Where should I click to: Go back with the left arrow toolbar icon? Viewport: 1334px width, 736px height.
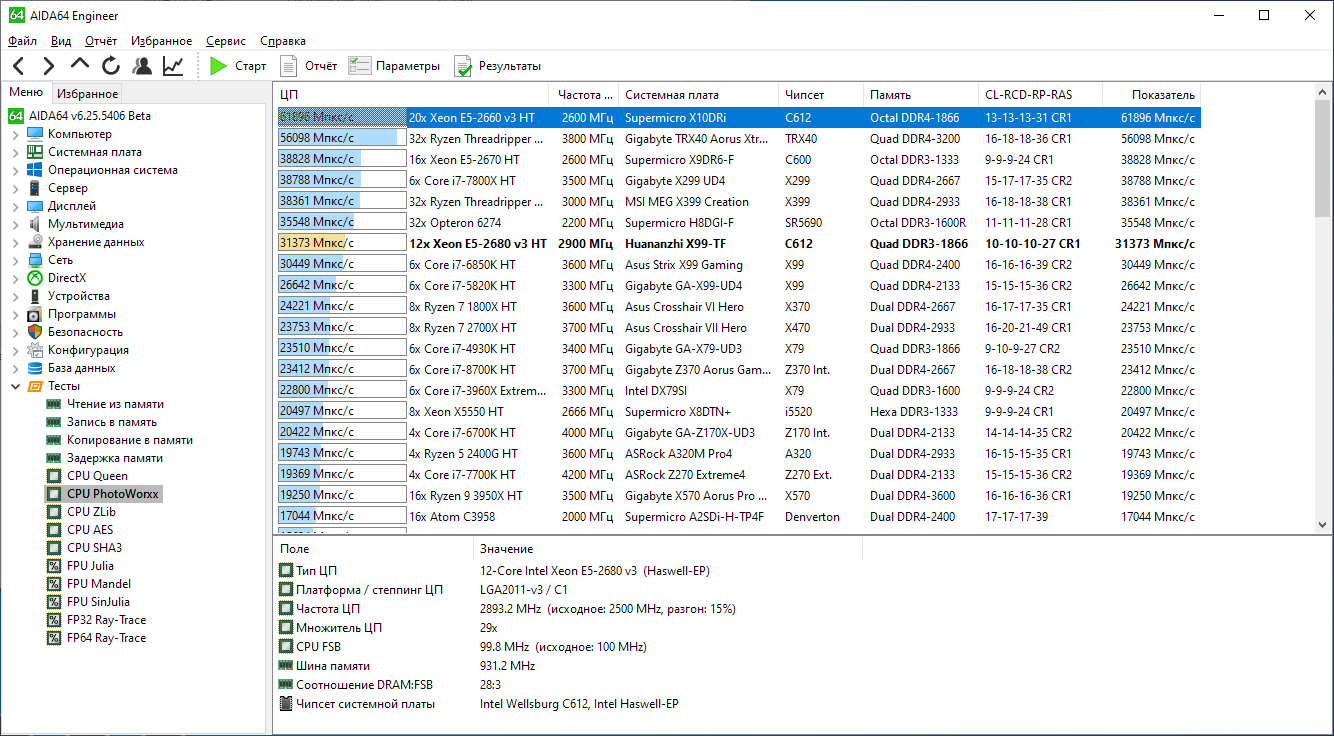(19, 66)
